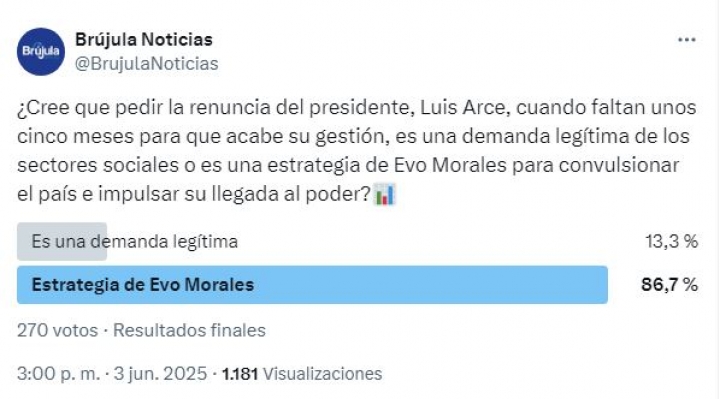Open the three-dot more options menu
Image resolution: width=720 pixels, height=399 pixels.
[686, 40]
